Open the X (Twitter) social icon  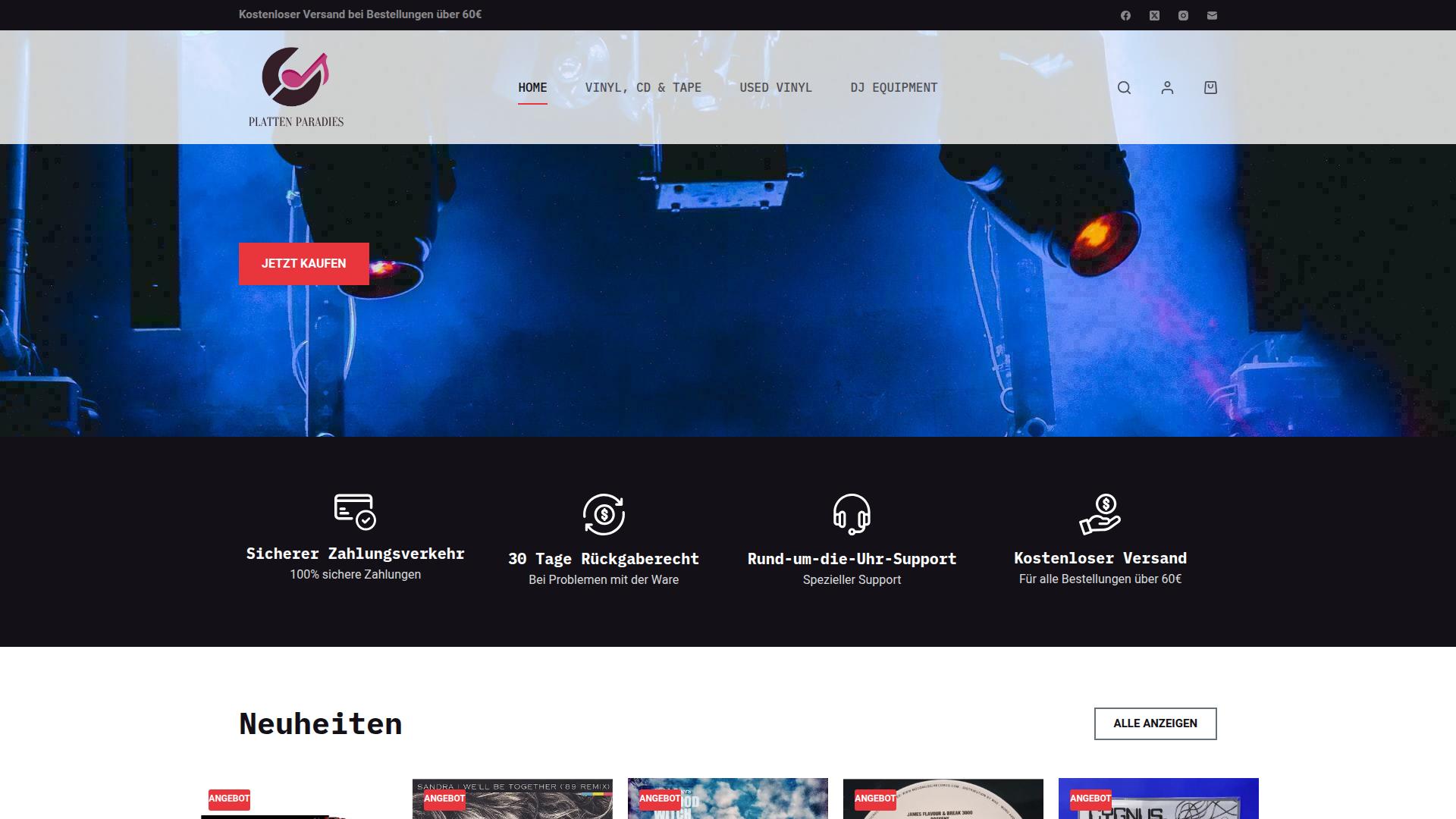(1154, 15)
